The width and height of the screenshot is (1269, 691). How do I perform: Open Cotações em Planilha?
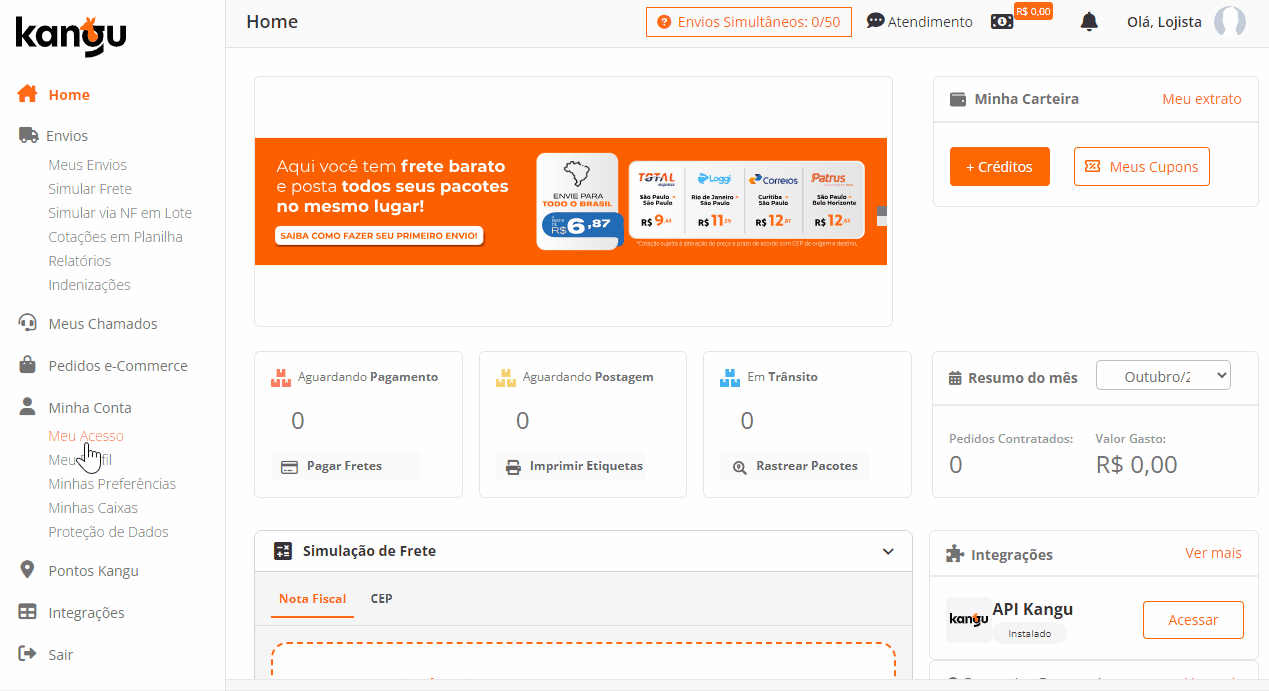tap(115, 237)
